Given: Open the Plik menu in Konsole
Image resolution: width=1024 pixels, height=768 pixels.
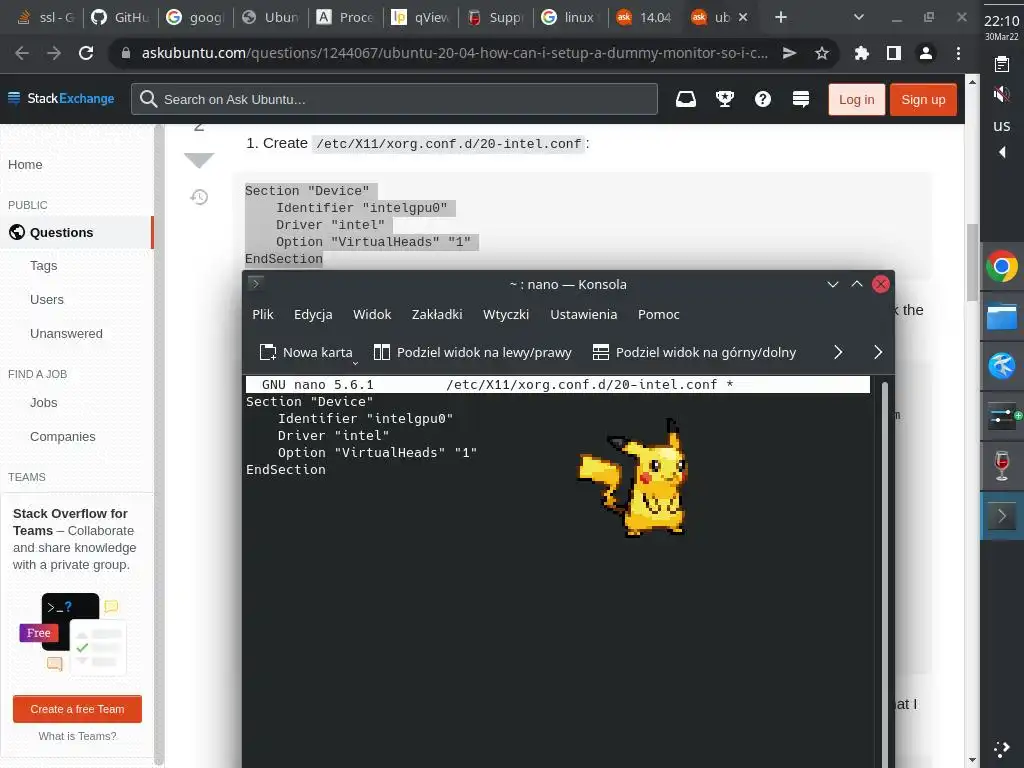Looking at the screenshot, I should 263,314.
